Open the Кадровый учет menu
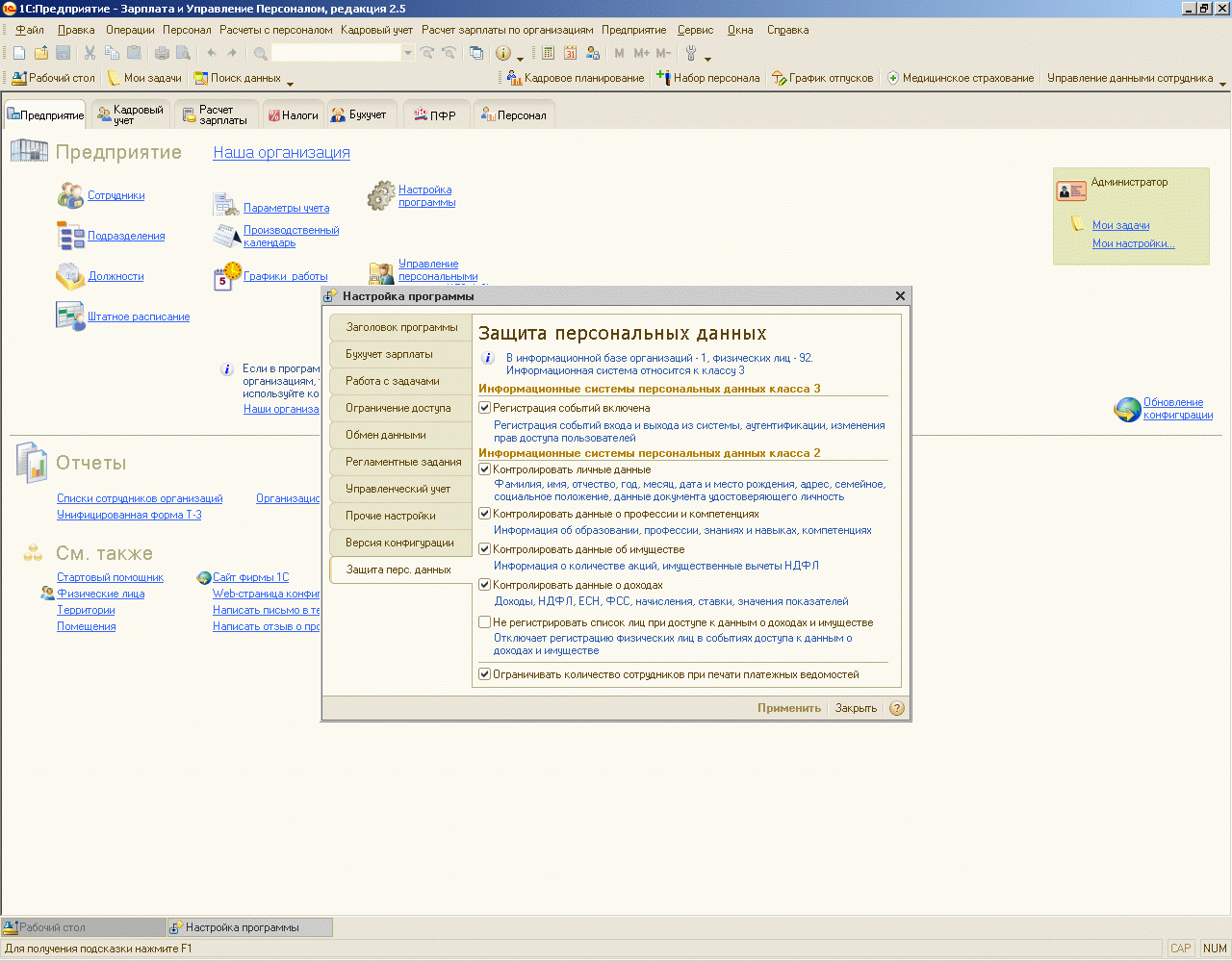 coord(376,30)
